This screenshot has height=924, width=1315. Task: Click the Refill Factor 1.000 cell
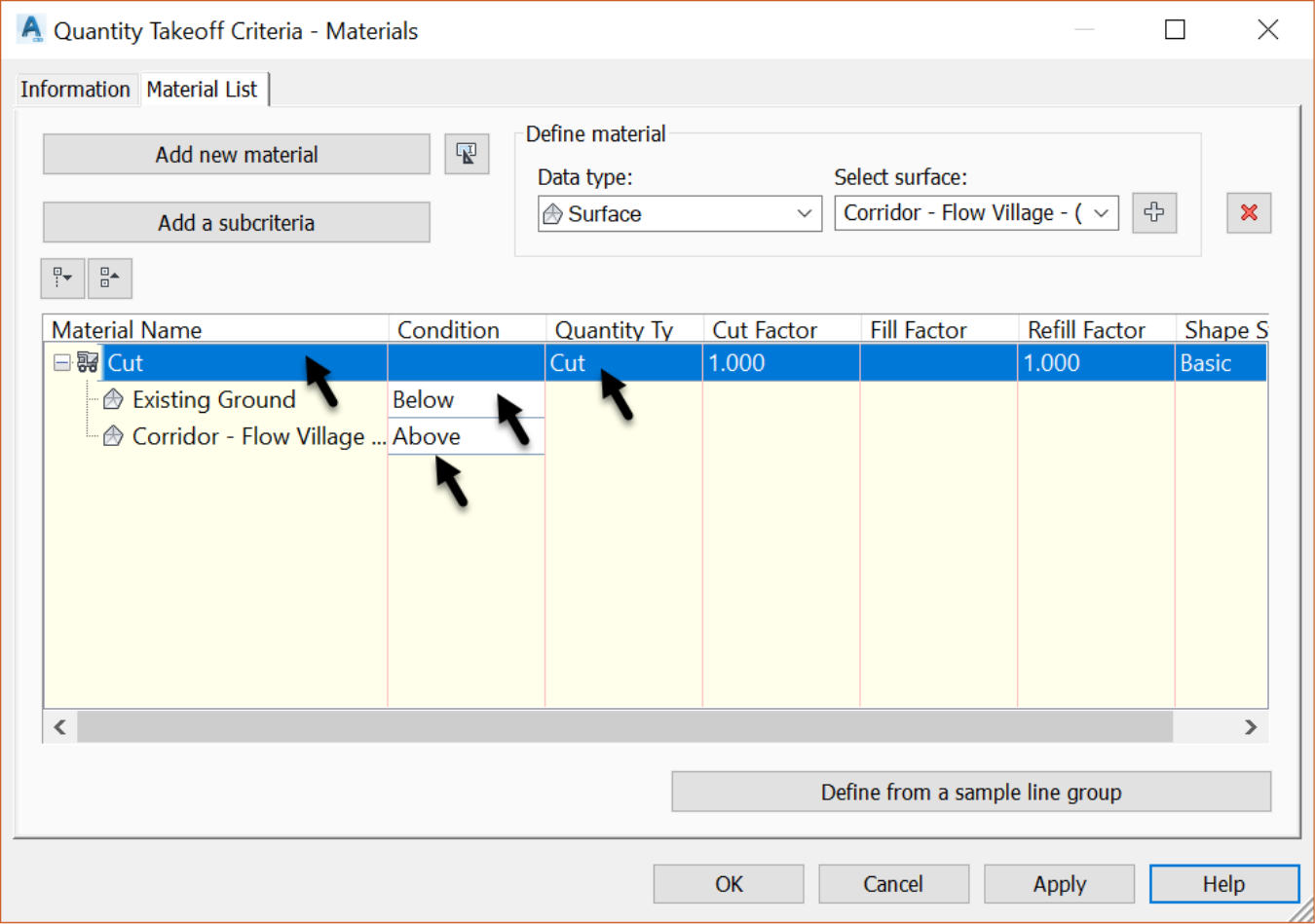[1096, 362]
